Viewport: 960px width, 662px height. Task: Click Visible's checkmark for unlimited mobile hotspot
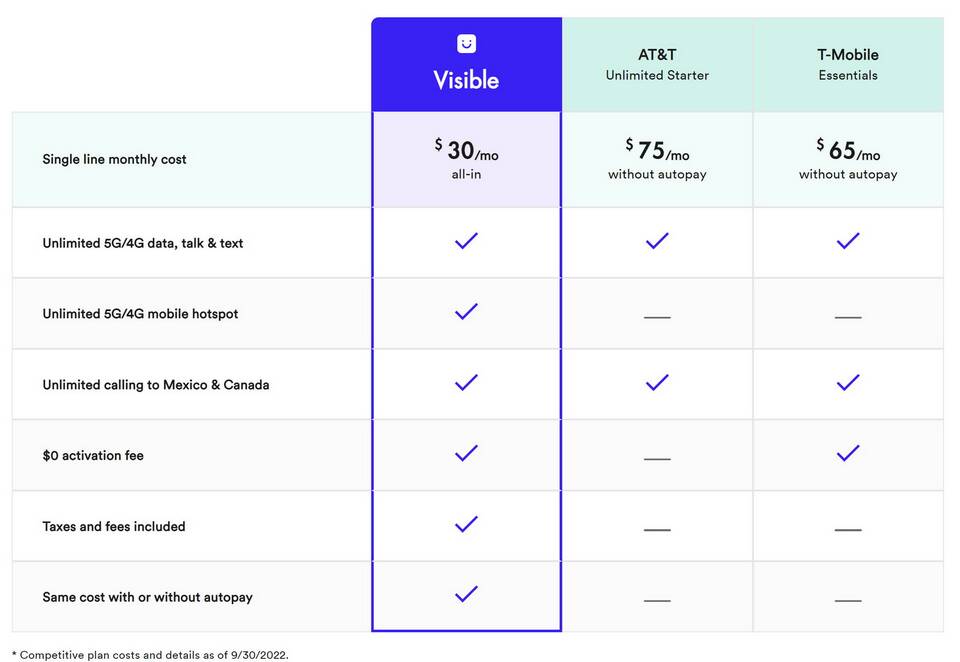[467, 311]
